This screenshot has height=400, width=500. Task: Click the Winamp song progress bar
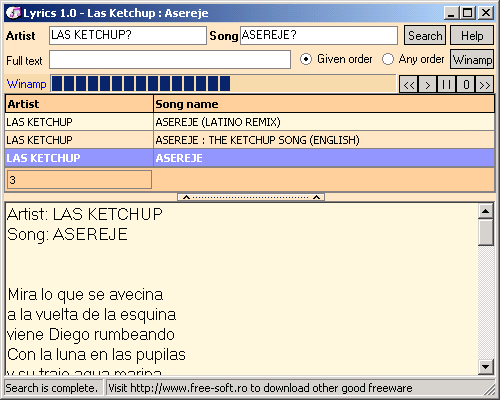coord(223,83)
